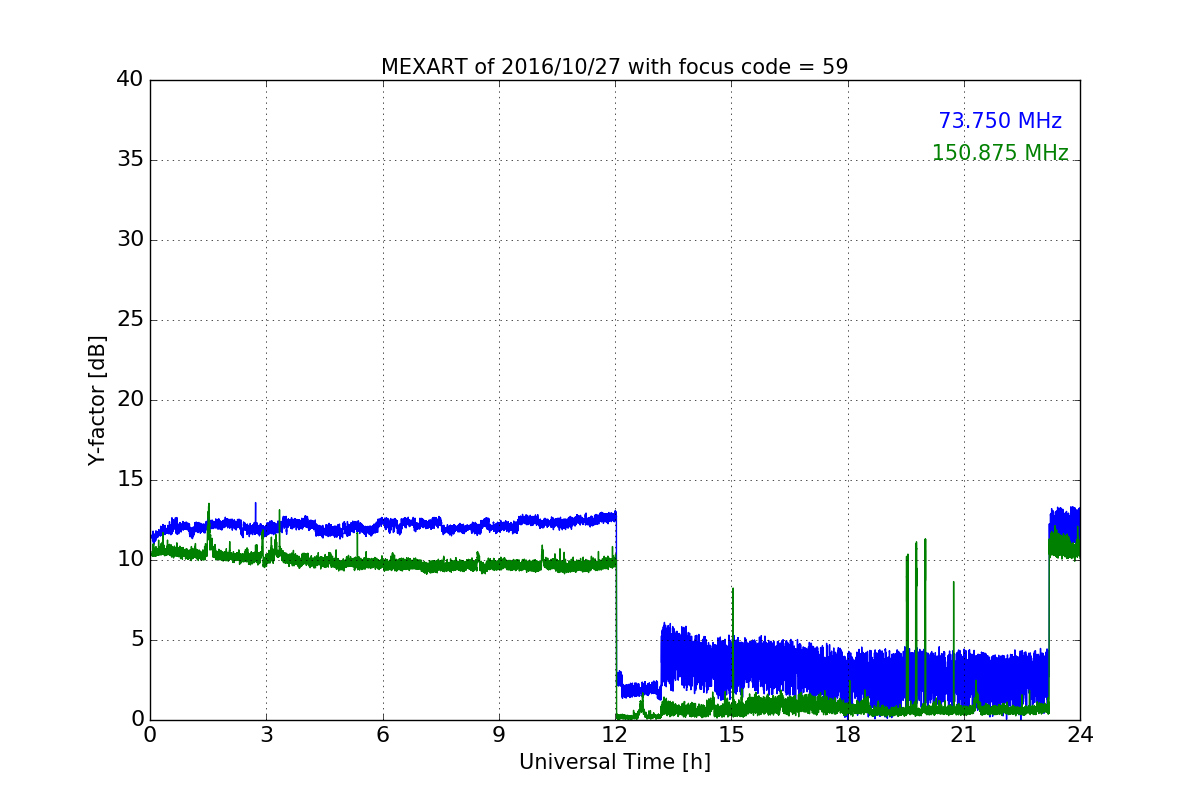Click the y-axis tick label 30
The image size is (1200, 800).
(x=130, y=240)
